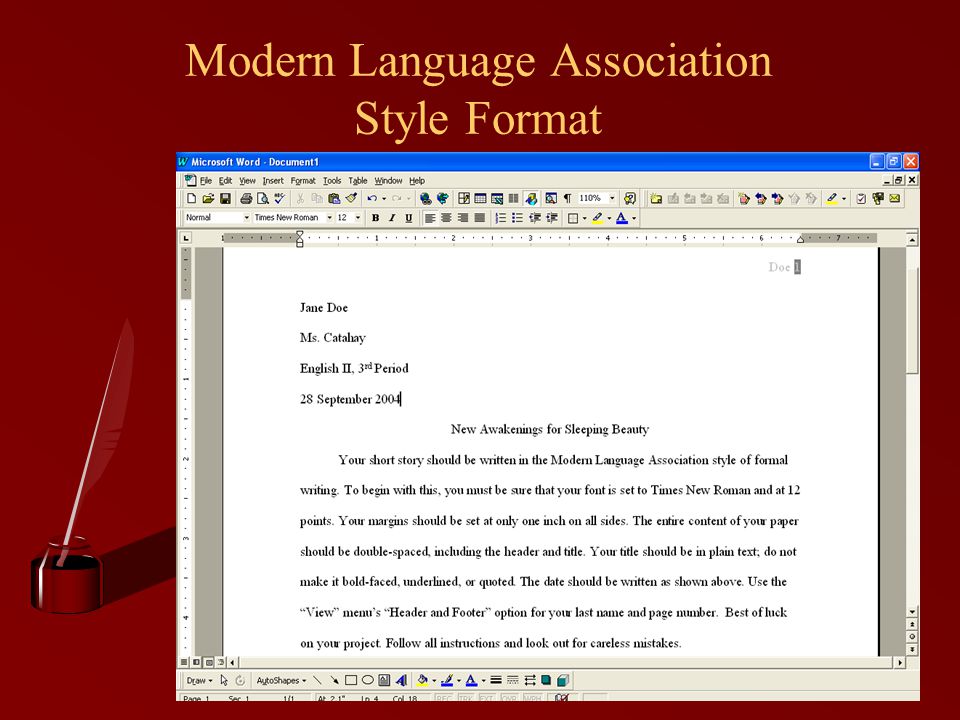Image resolution: width=960 pixels, height=720 pixels.
Task: Open the Format menu
Action: tap(303, 181)
